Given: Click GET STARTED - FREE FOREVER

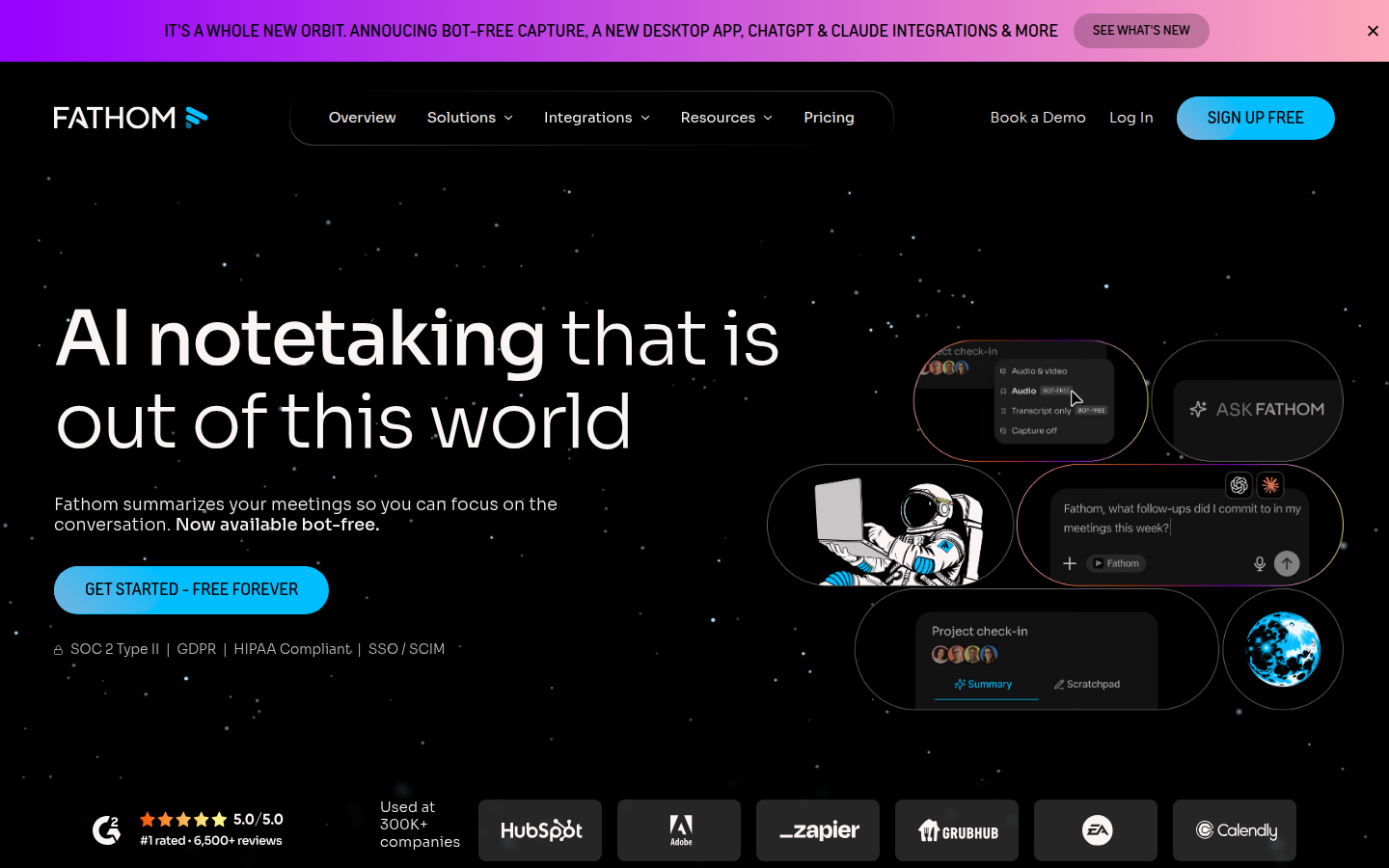Looking at the screenshot, I should tap(190, 589).
